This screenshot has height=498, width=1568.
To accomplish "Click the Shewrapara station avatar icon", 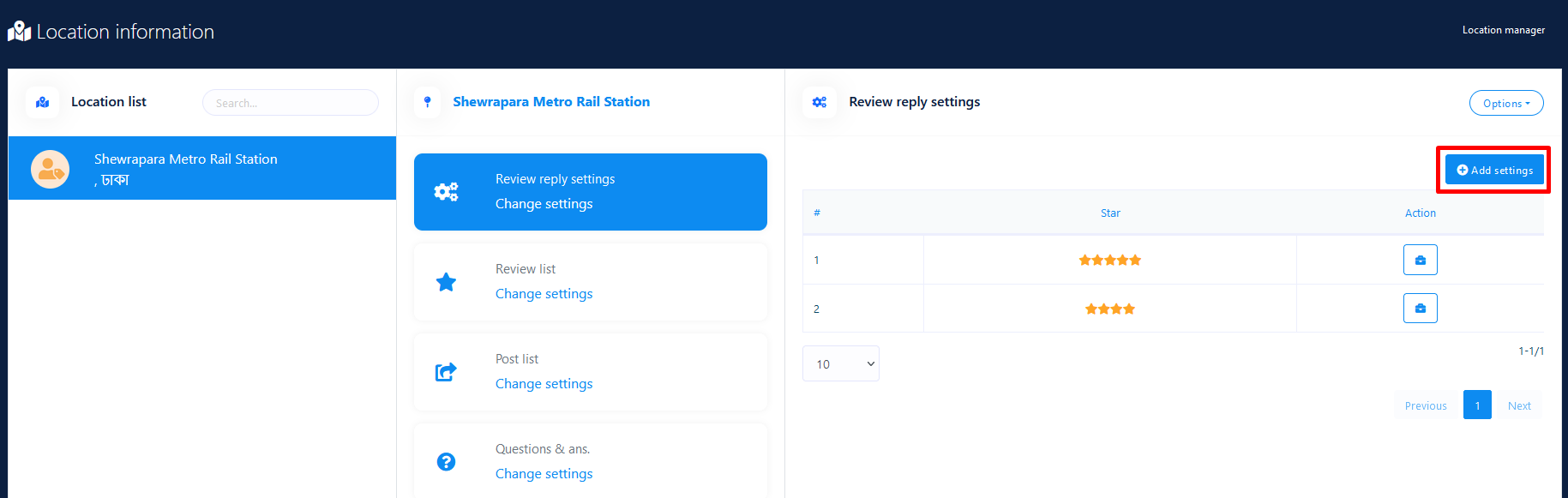I will (x=50, y=169).
